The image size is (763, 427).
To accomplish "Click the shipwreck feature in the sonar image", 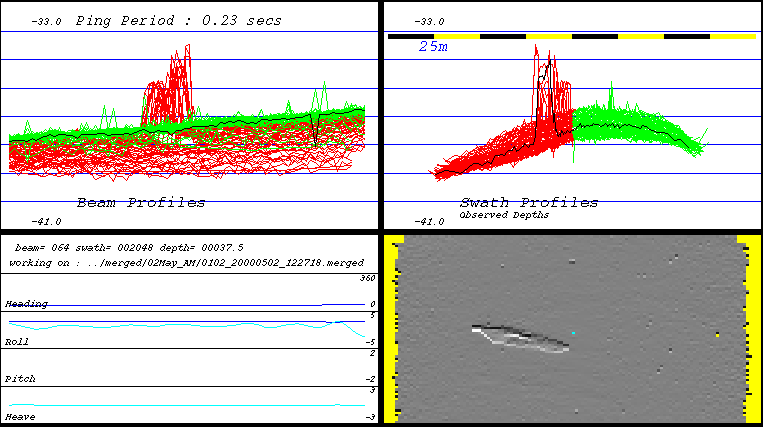I will (x=520, y=338).
